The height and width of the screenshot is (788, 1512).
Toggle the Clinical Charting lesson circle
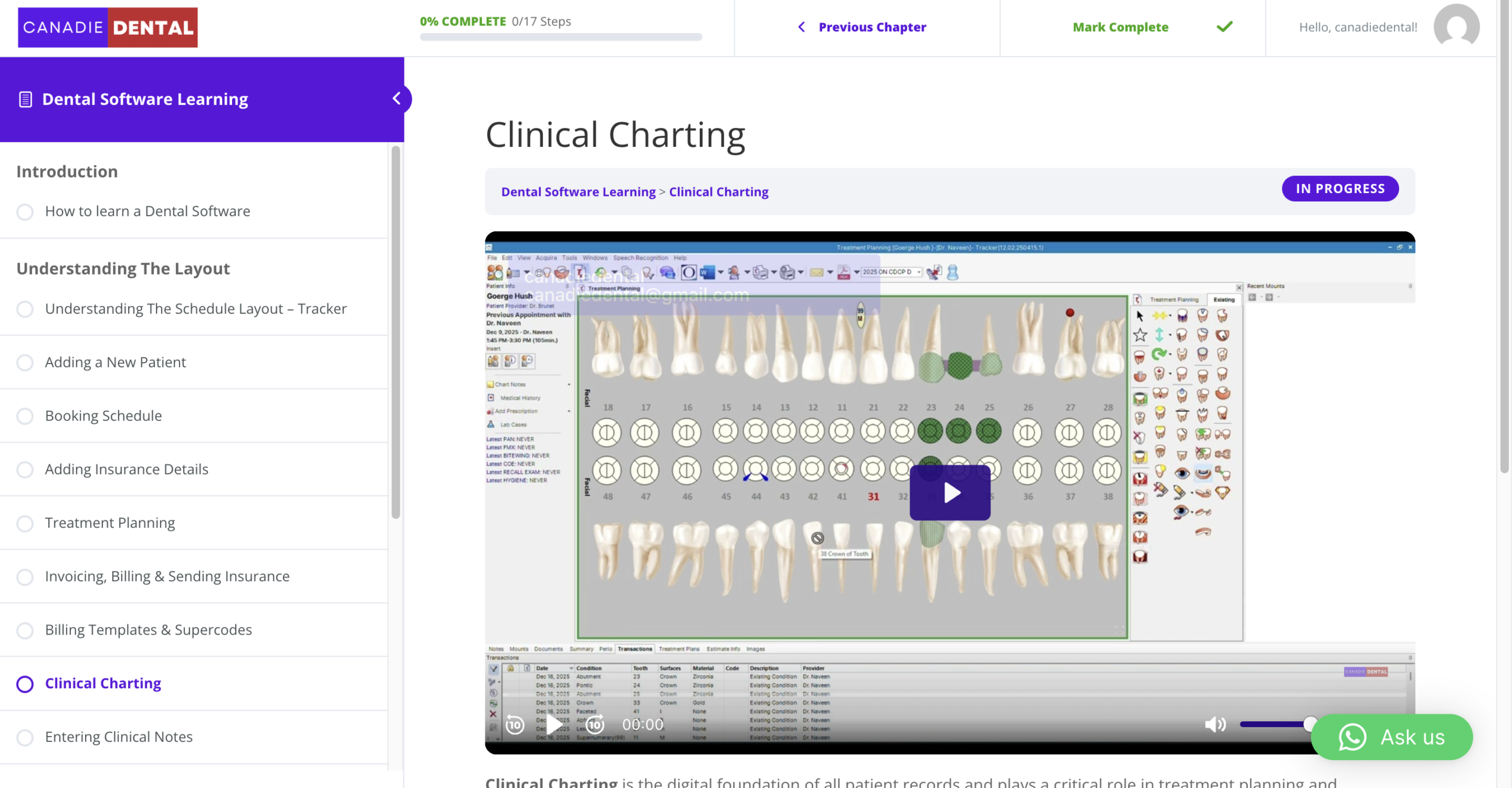[x=25, y=684]
